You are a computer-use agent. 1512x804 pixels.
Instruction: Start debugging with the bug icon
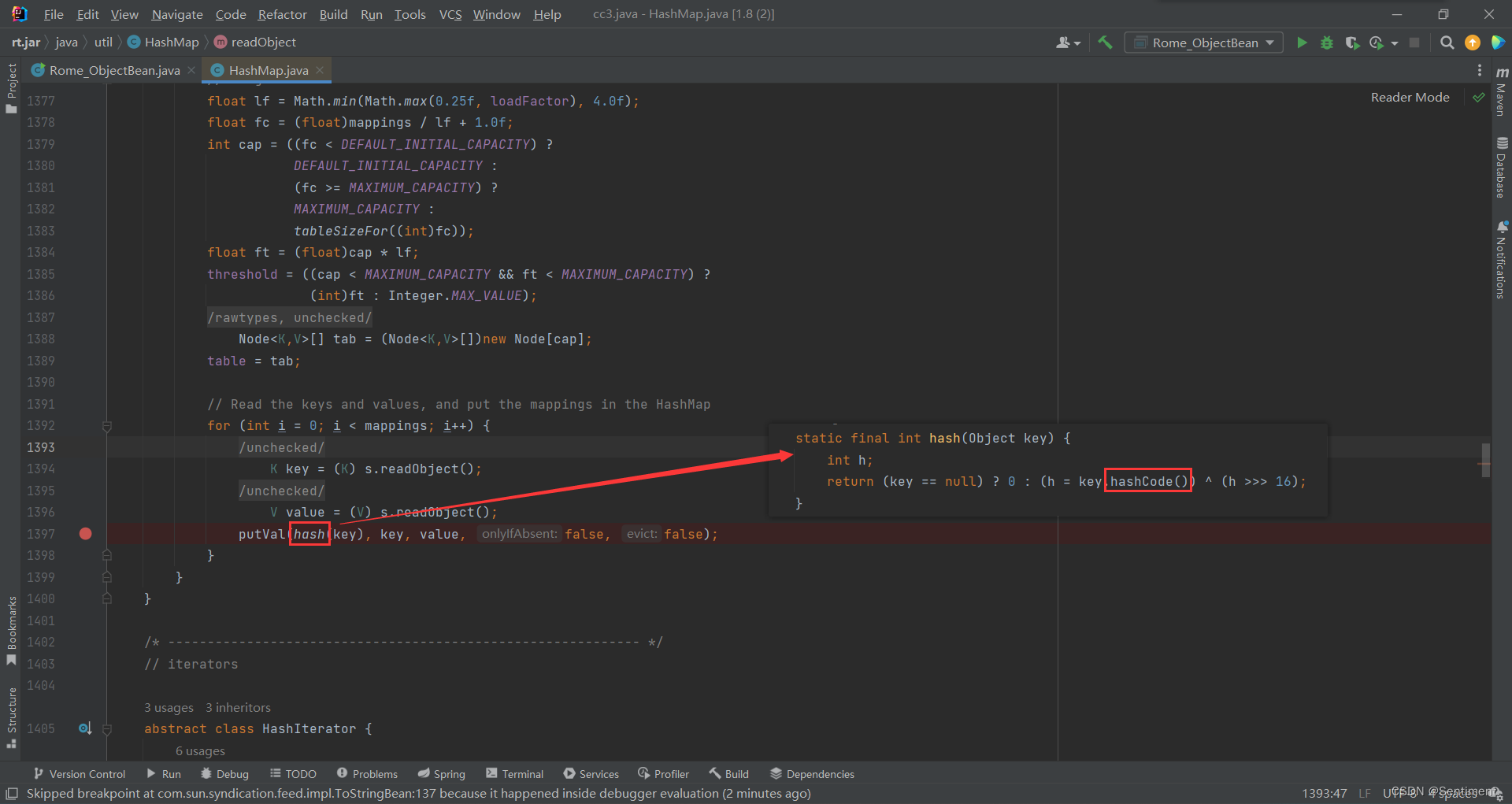coord(1327,43)
